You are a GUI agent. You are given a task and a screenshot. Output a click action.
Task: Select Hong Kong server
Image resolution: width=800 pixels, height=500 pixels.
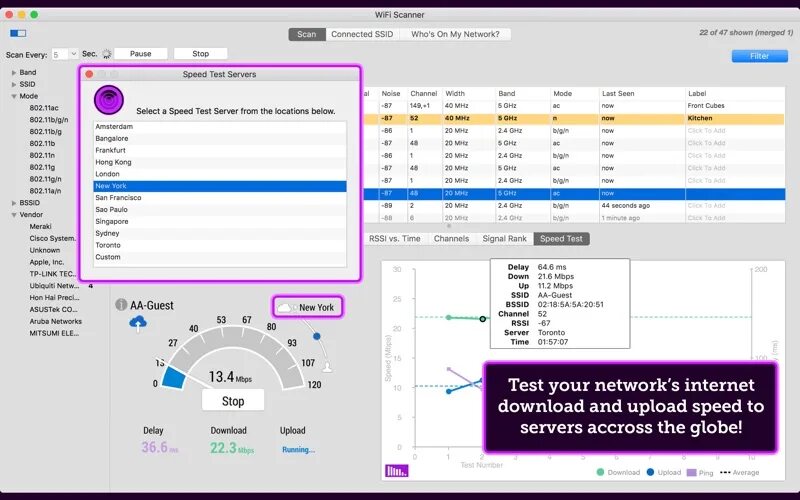(220, 162)
